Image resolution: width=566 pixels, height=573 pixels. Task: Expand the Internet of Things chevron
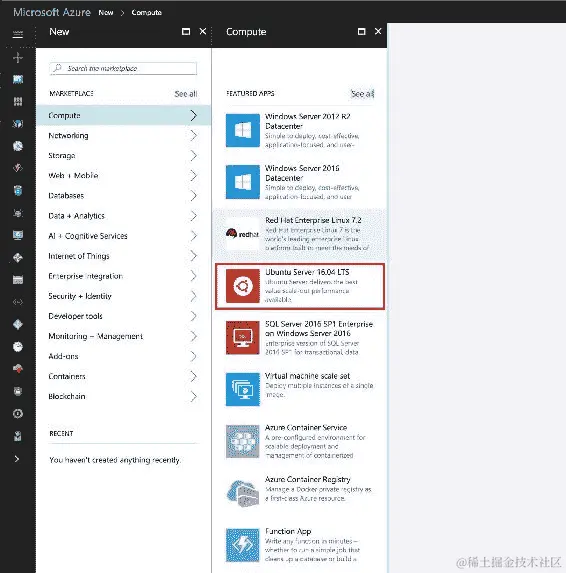[194, 256]
